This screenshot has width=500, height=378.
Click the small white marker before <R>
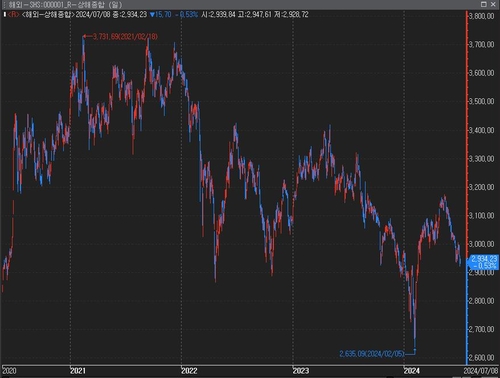(x=5, y=15)
